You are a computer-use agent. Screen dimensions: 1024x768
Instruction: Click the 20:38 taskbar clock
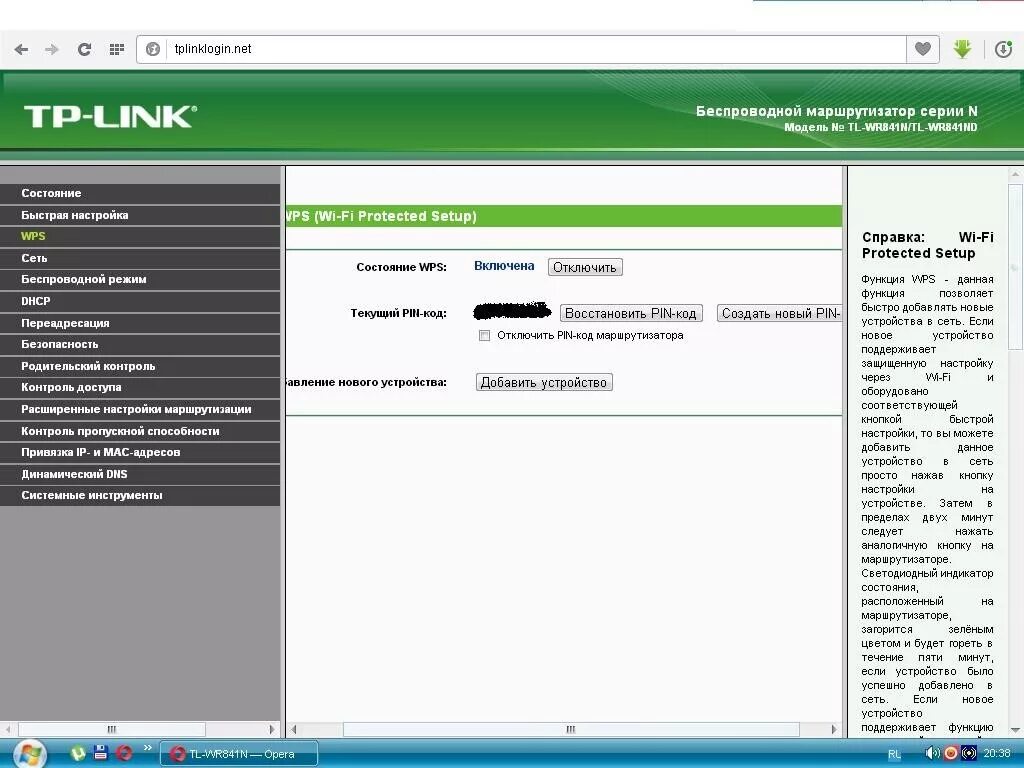tap(997, 753)
